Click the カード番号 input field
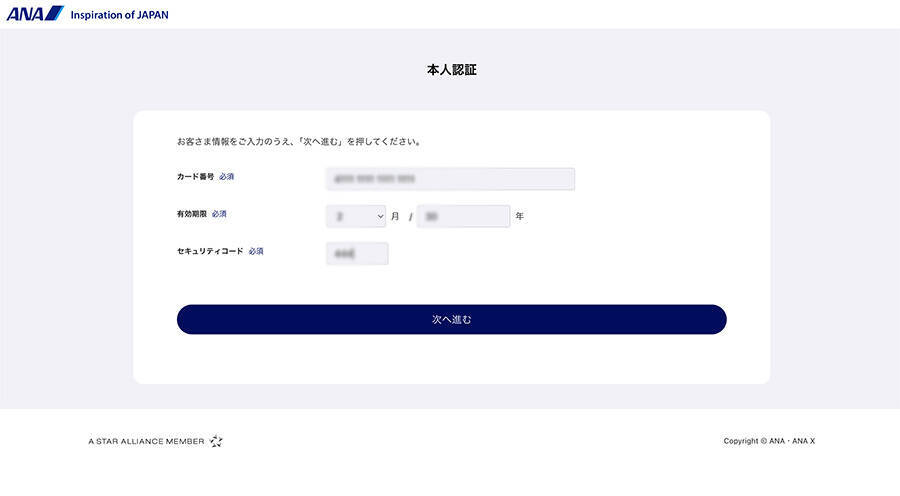Viewport: 900px width, 496px height. click(450, 179)
